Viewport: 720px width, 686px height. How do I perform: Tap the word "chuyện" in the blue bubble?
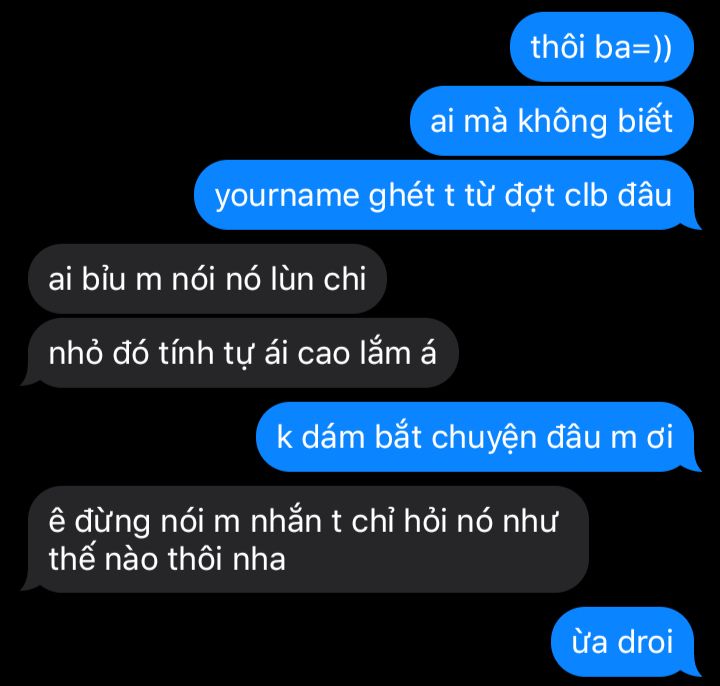(x=484, y=439)
